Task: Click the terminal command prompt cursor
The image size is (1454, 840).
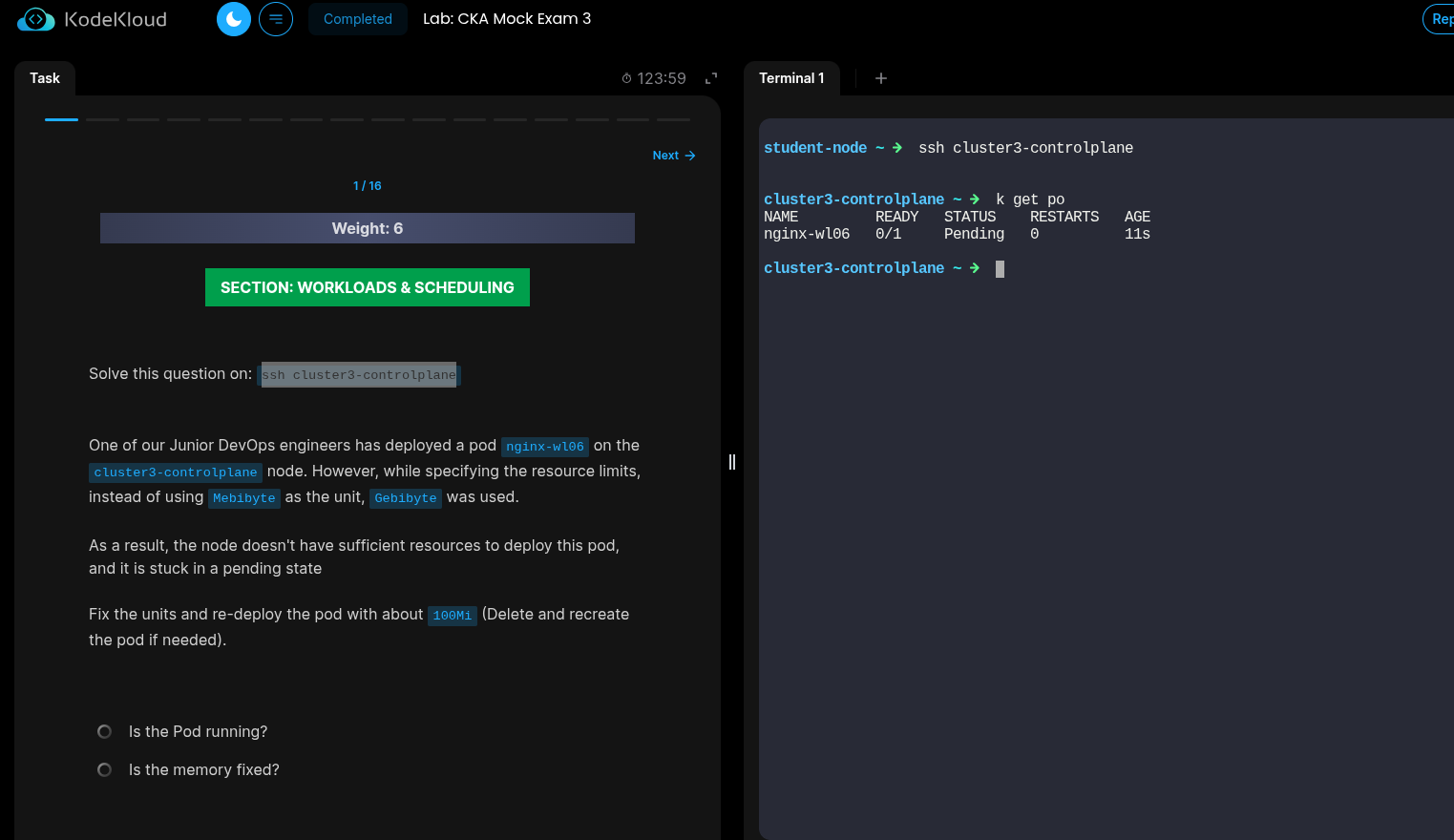Action: (1000, 269)
